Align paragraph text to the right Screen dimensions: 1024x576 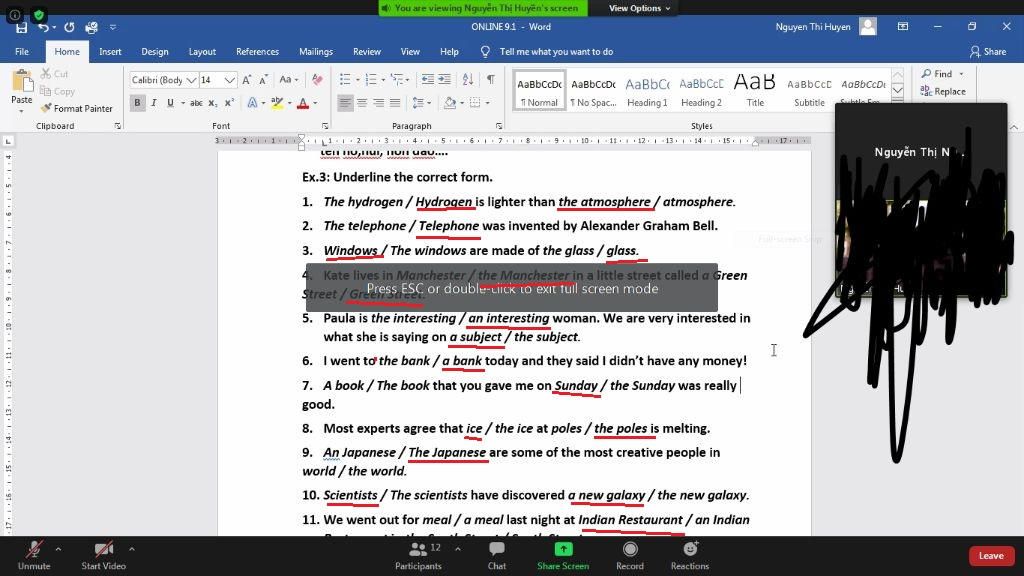point(378,103)
